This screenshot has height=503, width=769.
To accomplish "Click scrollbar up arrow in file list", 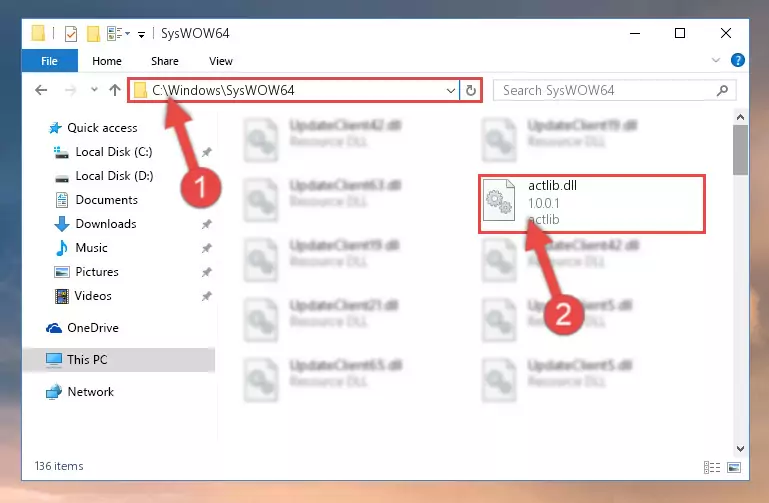I will 741,117.
